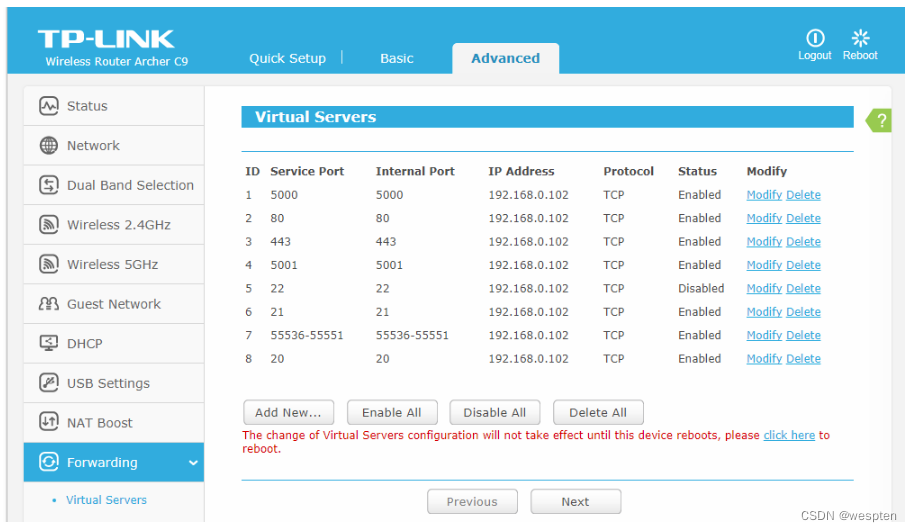This screenshot has height=532, width=912.
Task: Click the Previous button
Action: coord(472,501)
